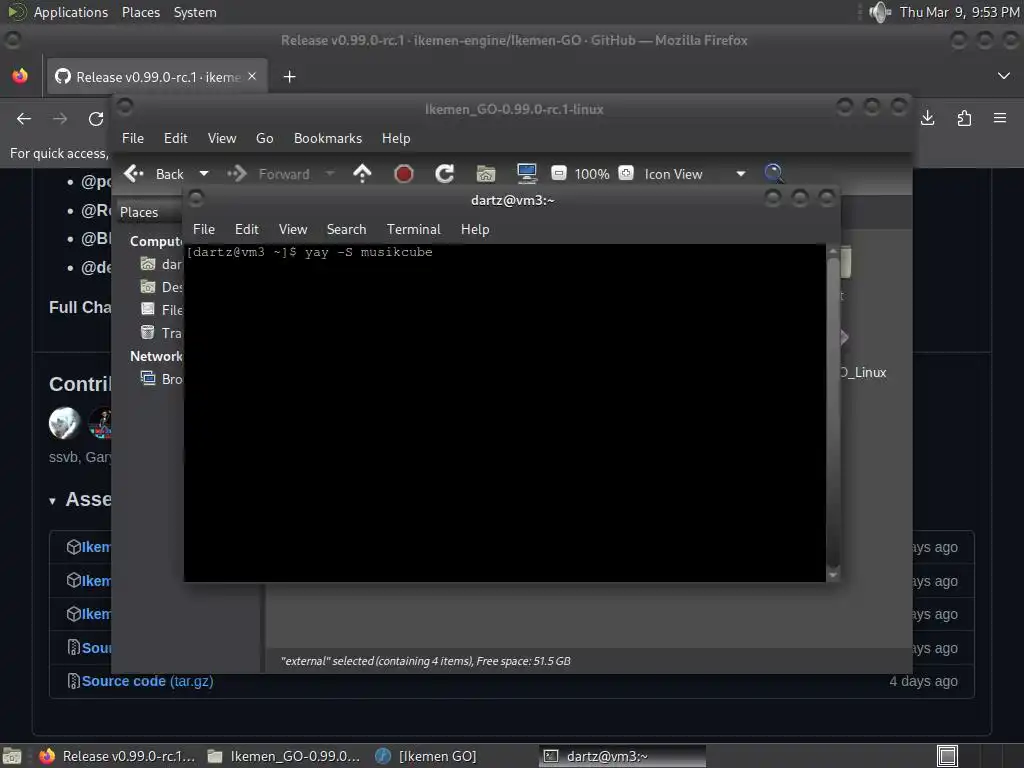Click the Network heading in Places sidebar

tap(156, 357)
